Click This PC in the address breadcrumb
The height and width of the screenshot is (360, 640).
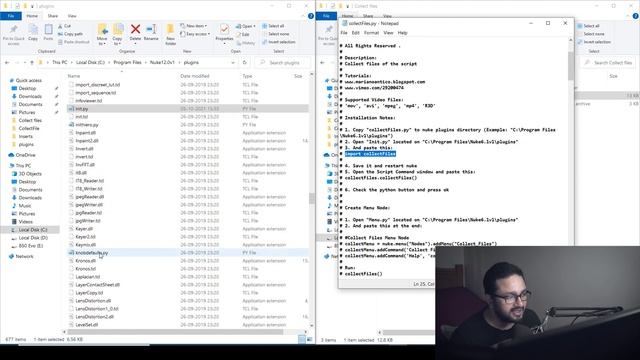(60, 62)
